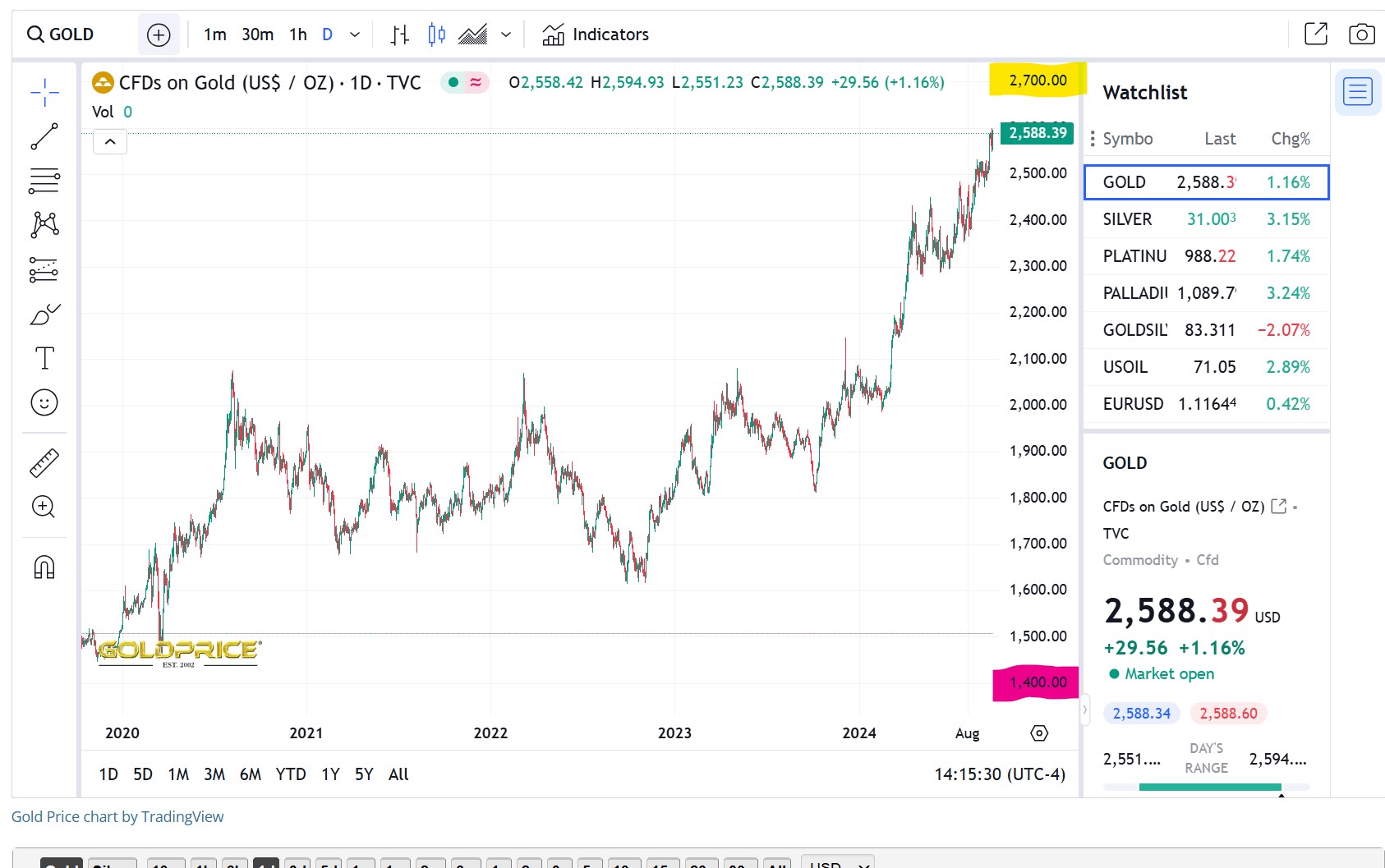1385x868 pixels.
Task: Click the Day's Range slider bar
Action: tap(1207, 788)
